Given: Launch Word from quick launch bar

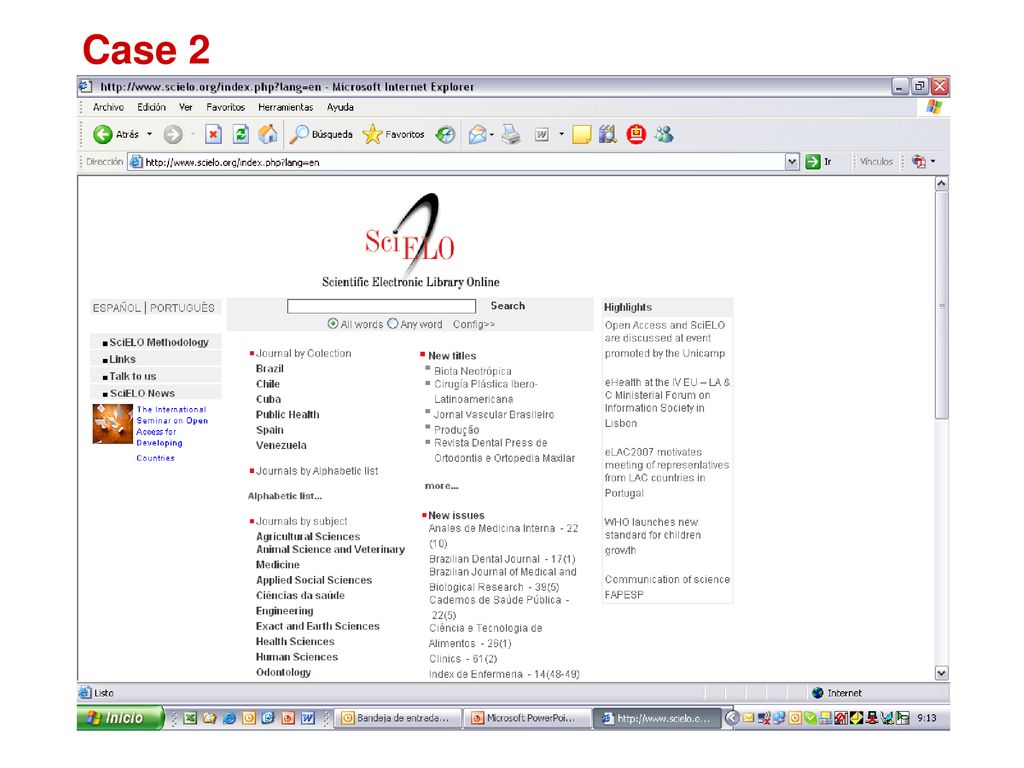Looking at the screenshot, I should [x=308, y=718].
